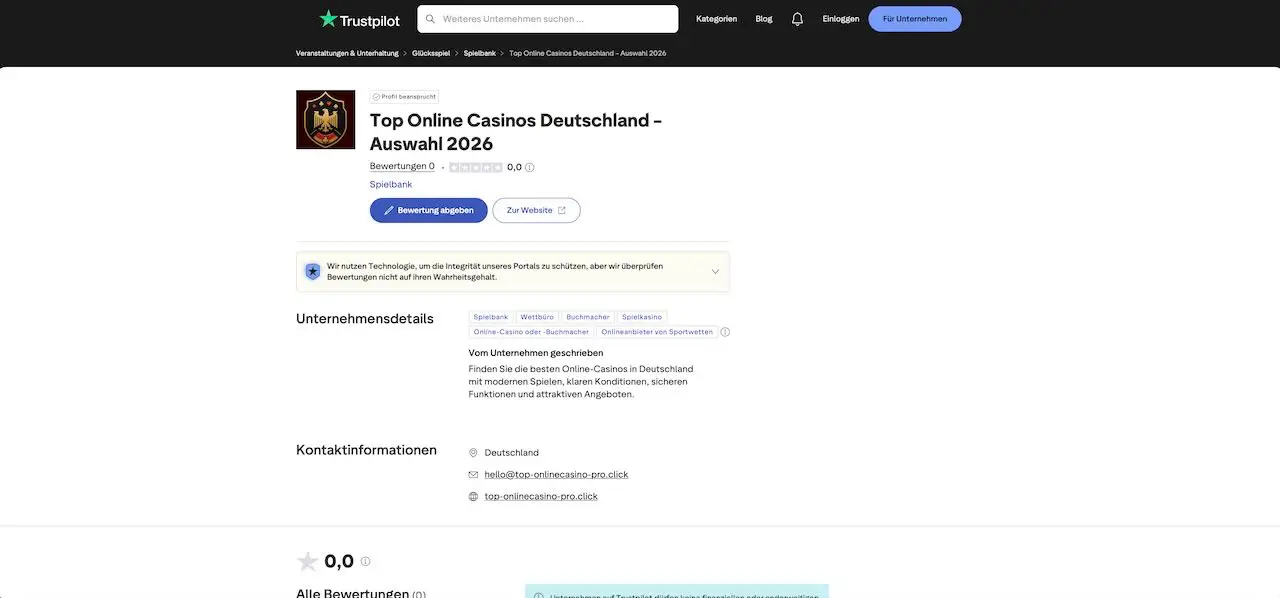Click the Kontaktinformationen heading
The height and width of the screenshot is (598, 1280).
click(x=366, y=450)
